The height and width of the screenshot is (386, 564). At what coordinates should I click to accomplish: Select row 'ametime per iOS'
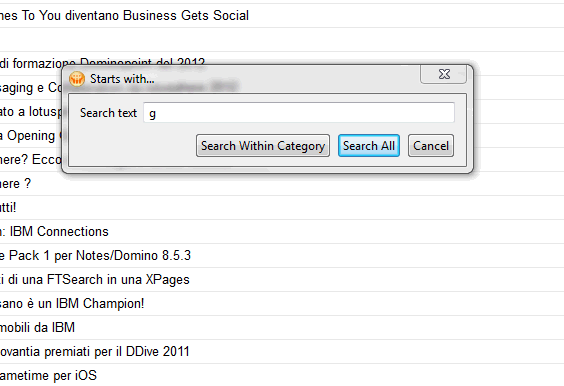282,375
